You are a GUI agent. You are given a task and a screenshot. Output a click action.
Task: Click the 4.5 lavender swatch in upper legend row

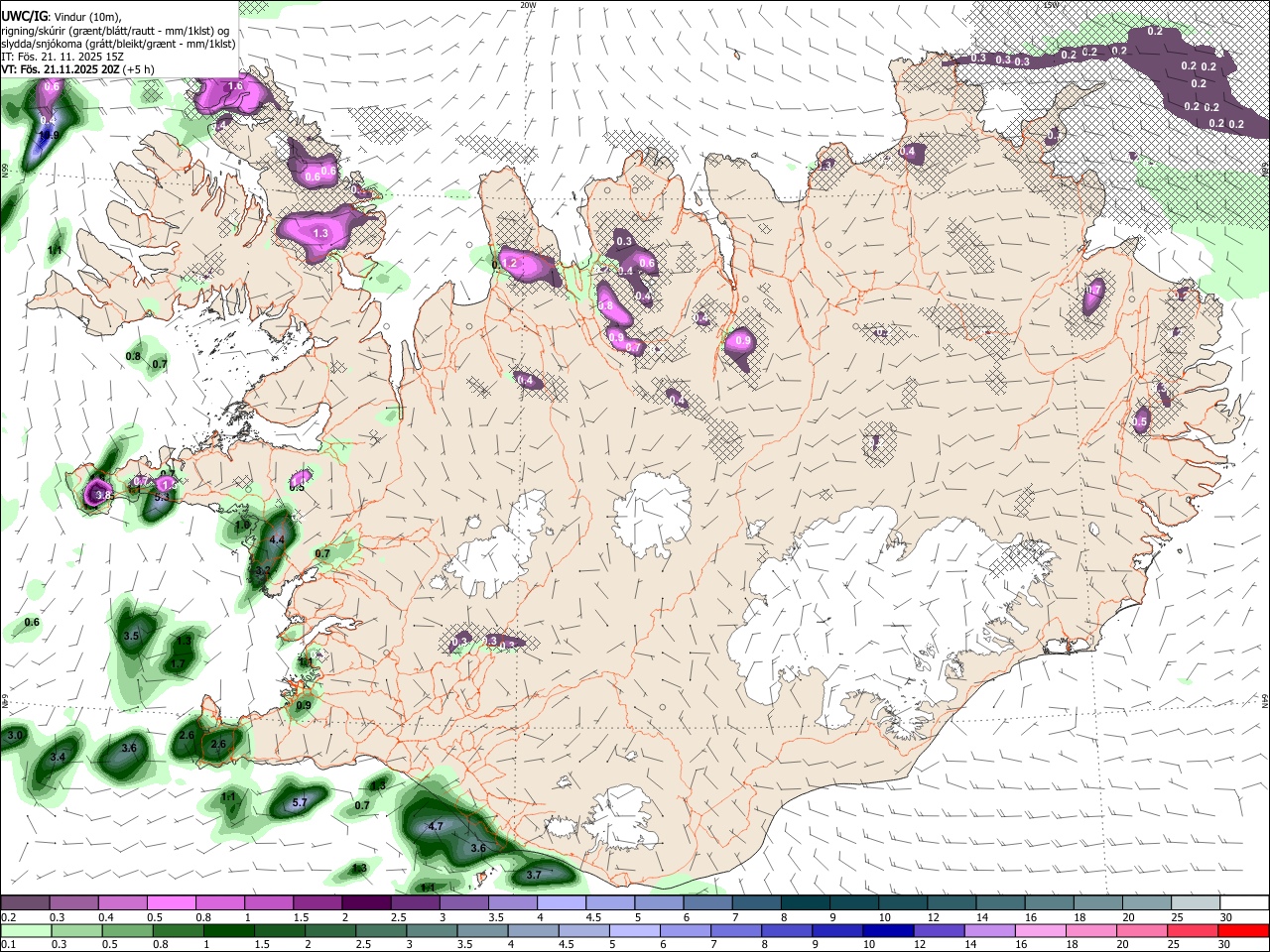[x=609, y=903]
